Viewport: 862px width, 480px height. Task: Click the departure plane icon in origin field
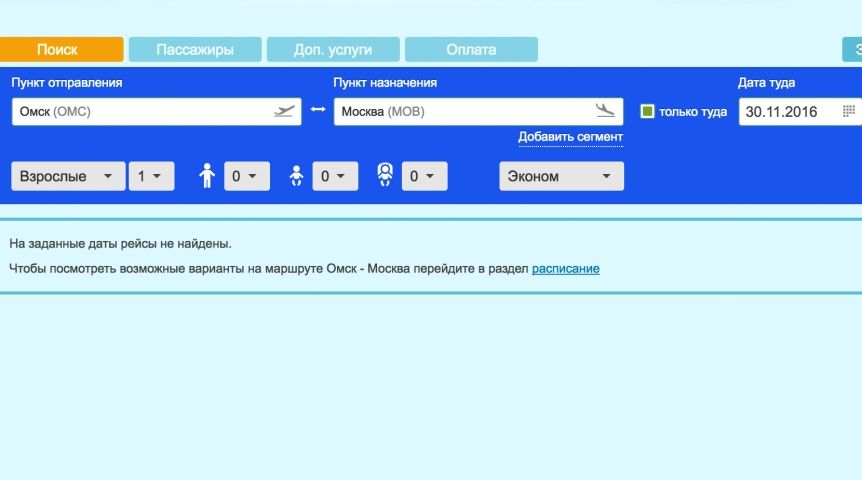click(x=285, y=111)
